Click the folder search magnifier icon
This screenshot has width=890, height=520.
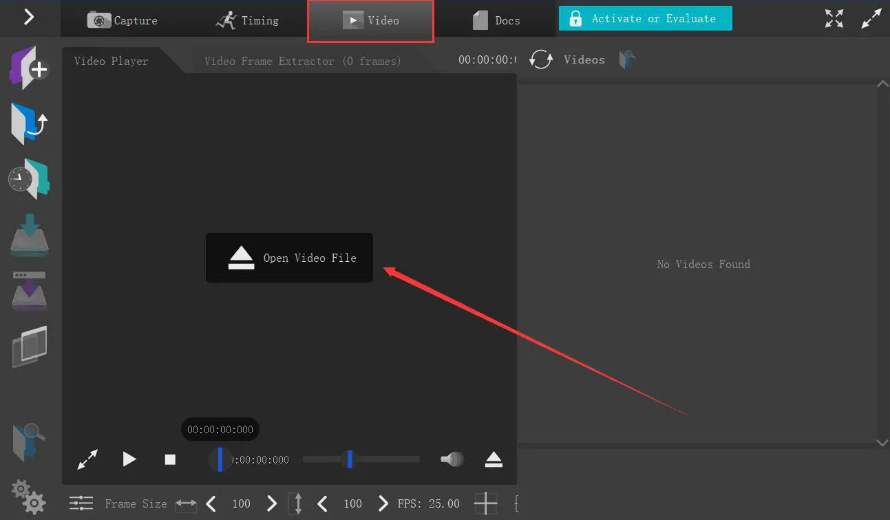pos(28,442)
